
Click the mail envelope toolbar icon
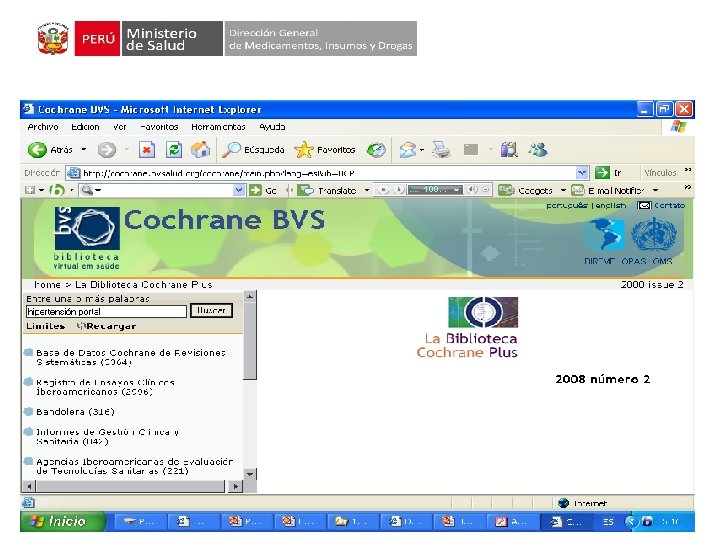pos(407,150)
